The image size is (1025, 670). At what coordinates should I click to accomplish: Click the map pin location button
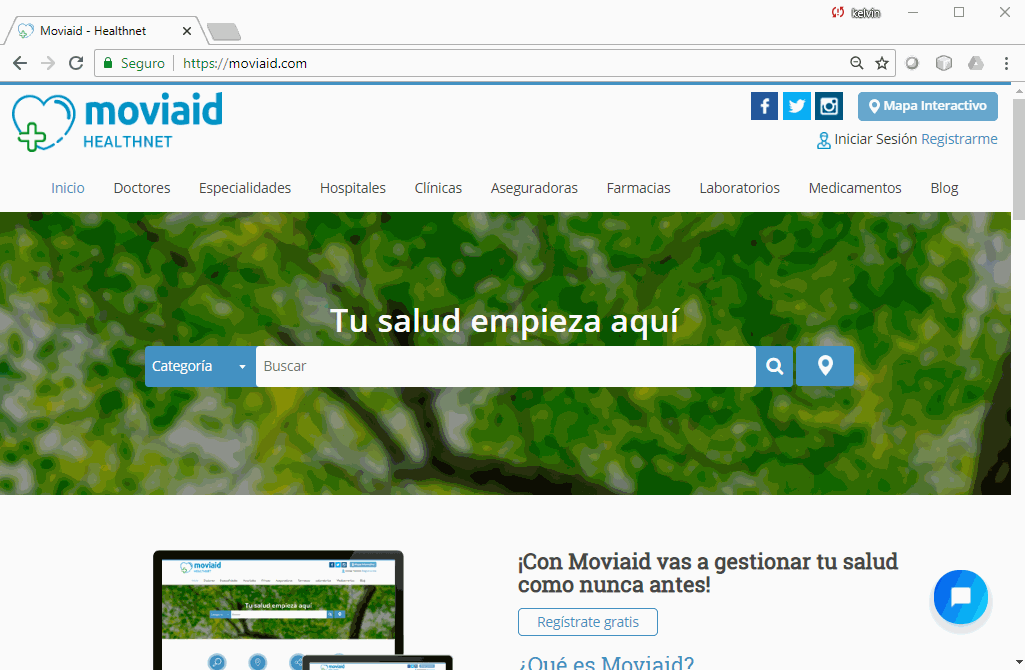point(825,366)
